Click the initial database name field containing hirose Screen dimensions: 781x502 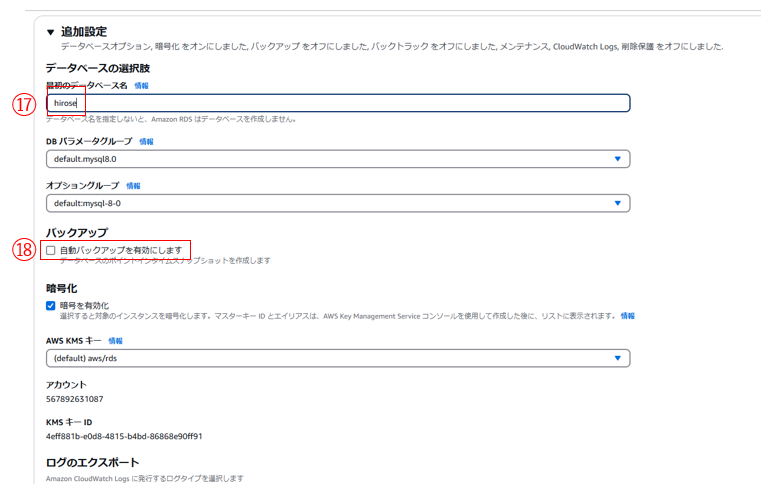(x=338, y=103)
